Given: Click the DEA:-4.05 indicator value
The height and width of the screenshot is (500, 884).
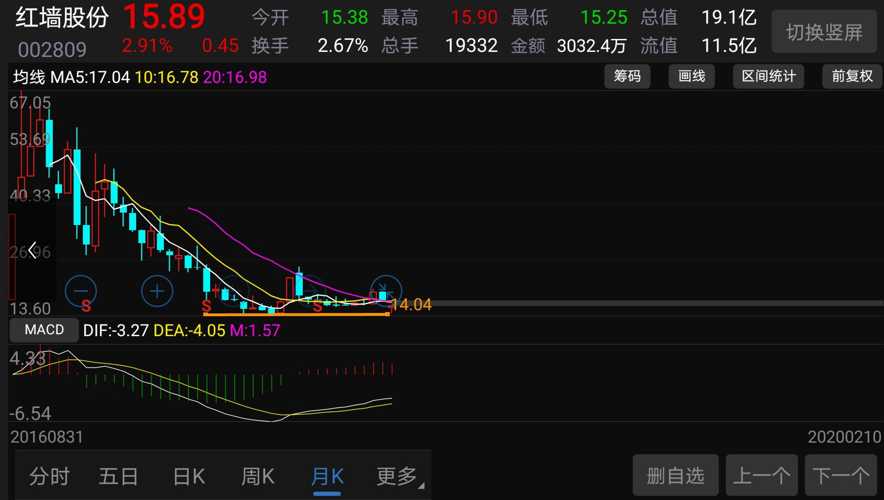Looking at the screenshot, I should 189,330.
